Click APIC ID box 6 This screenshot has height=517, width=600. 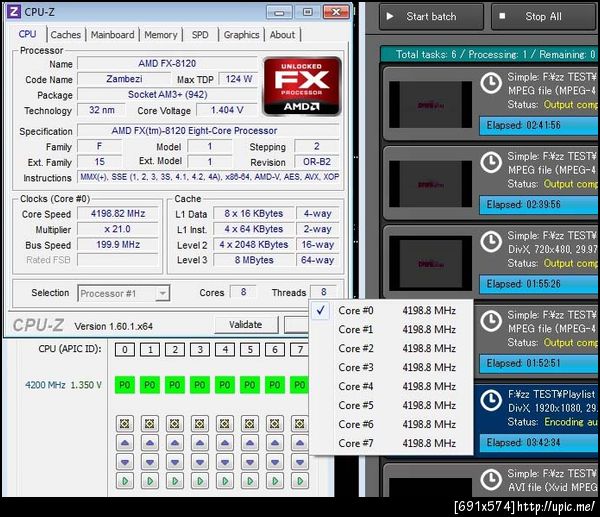click(275, 349)
